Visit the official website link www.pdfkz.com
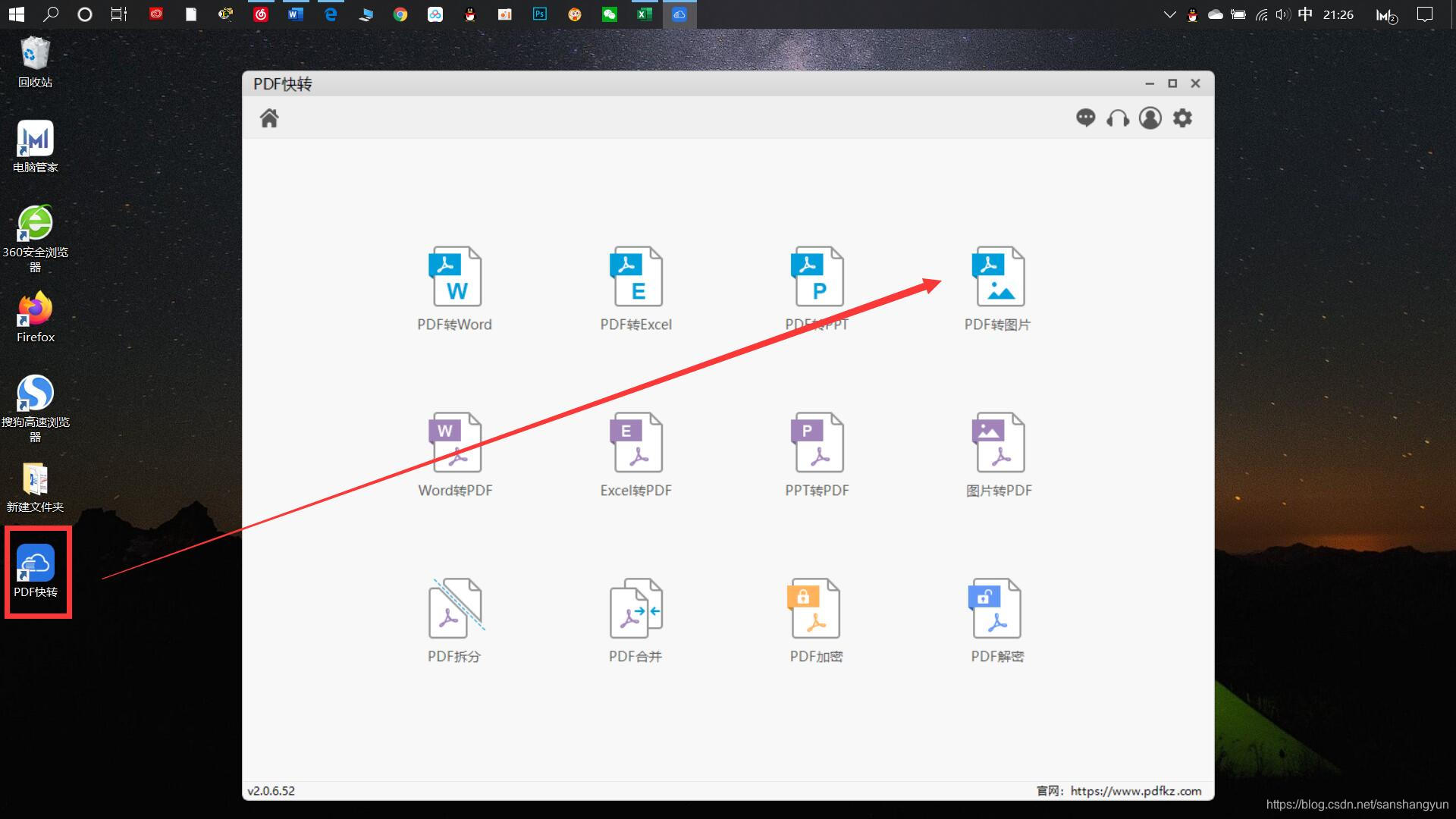1456x819 pixels. coord(1135,791)
